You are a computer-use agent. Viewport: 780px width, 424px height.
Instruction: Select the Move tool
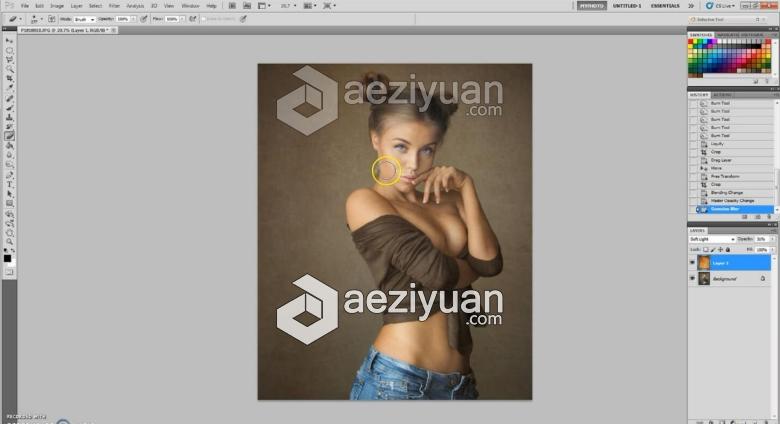tap(9, 41)
